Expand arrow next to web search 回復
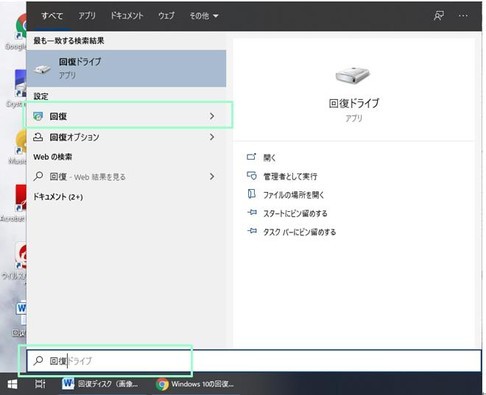Viewport: 486px width, 395px height. tap(212, 176)
